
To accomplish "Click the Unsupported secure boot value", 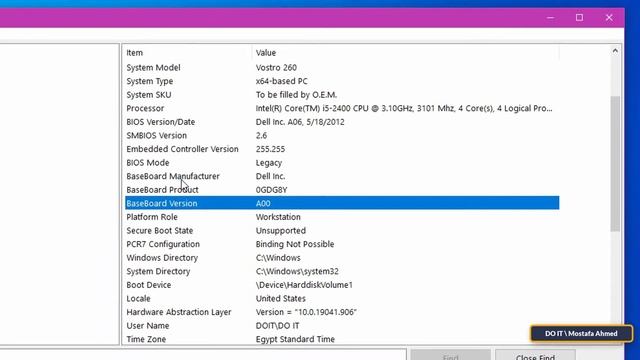I will (x=281, y=231).
